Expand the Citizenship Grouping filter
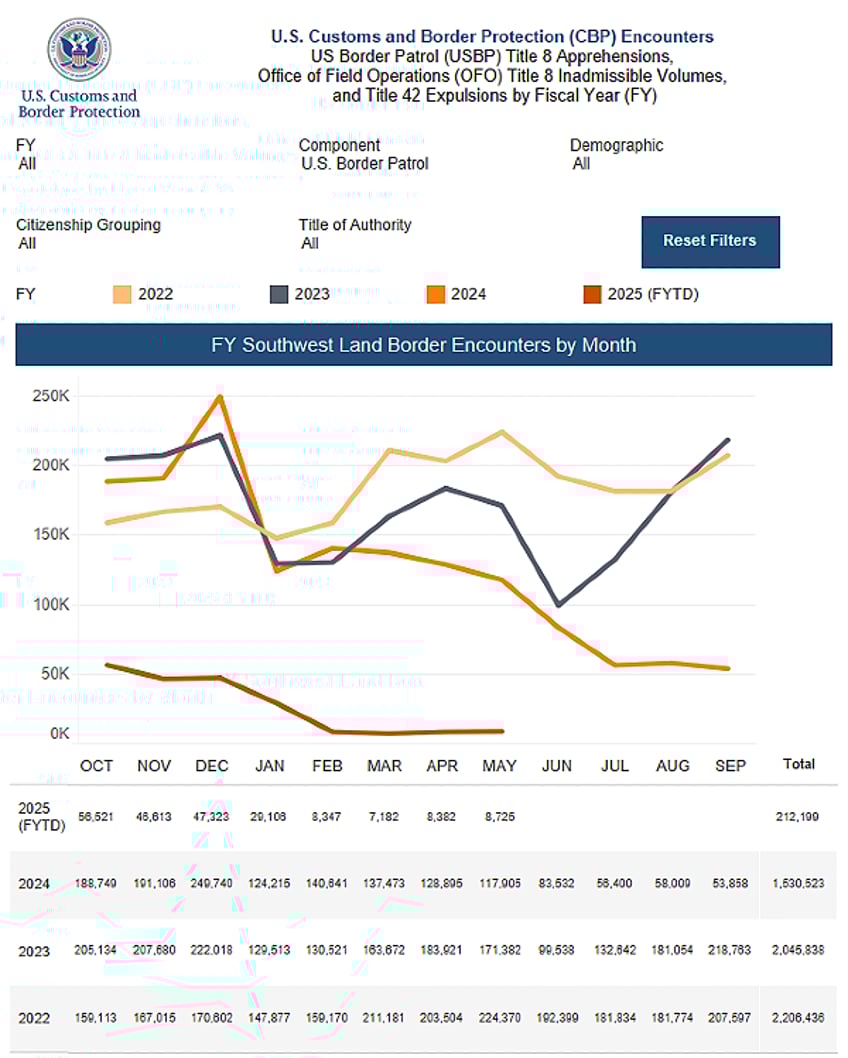Image resolution: width=848 pixels, height=1058 pixels. click(x=88, y=233)
